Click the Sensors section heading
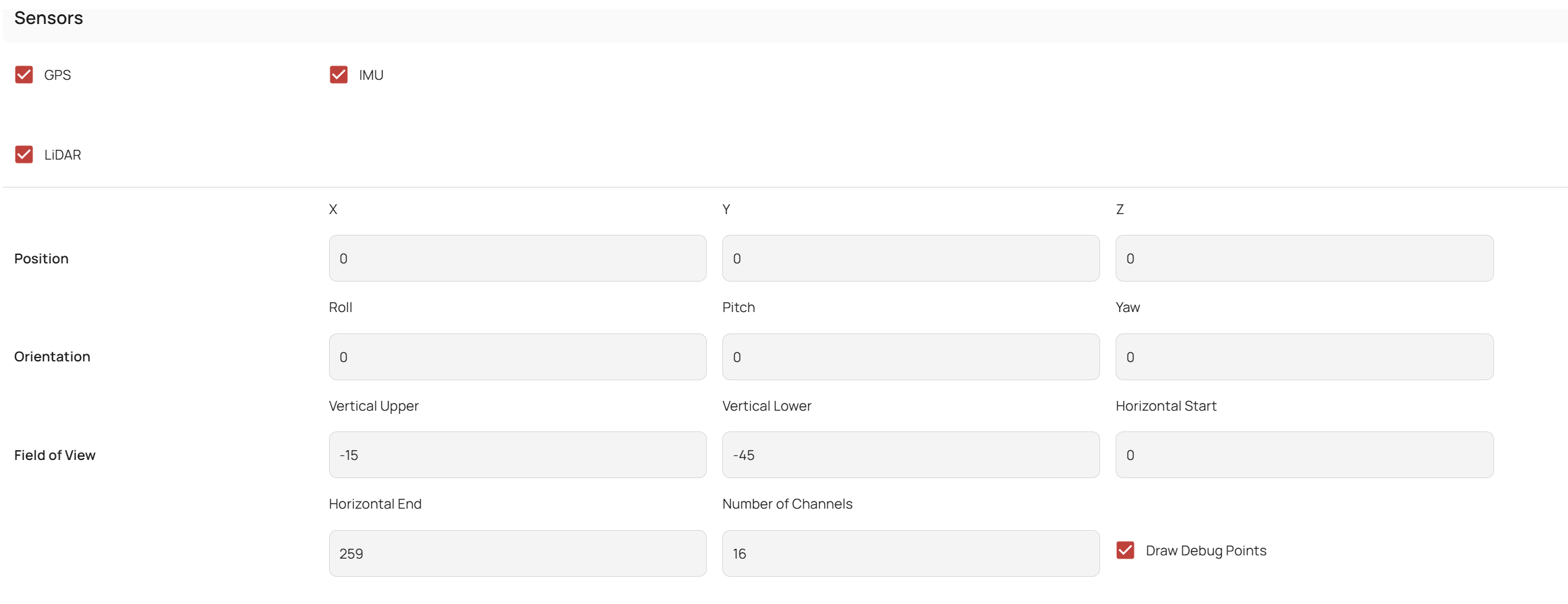 (49, 18)
